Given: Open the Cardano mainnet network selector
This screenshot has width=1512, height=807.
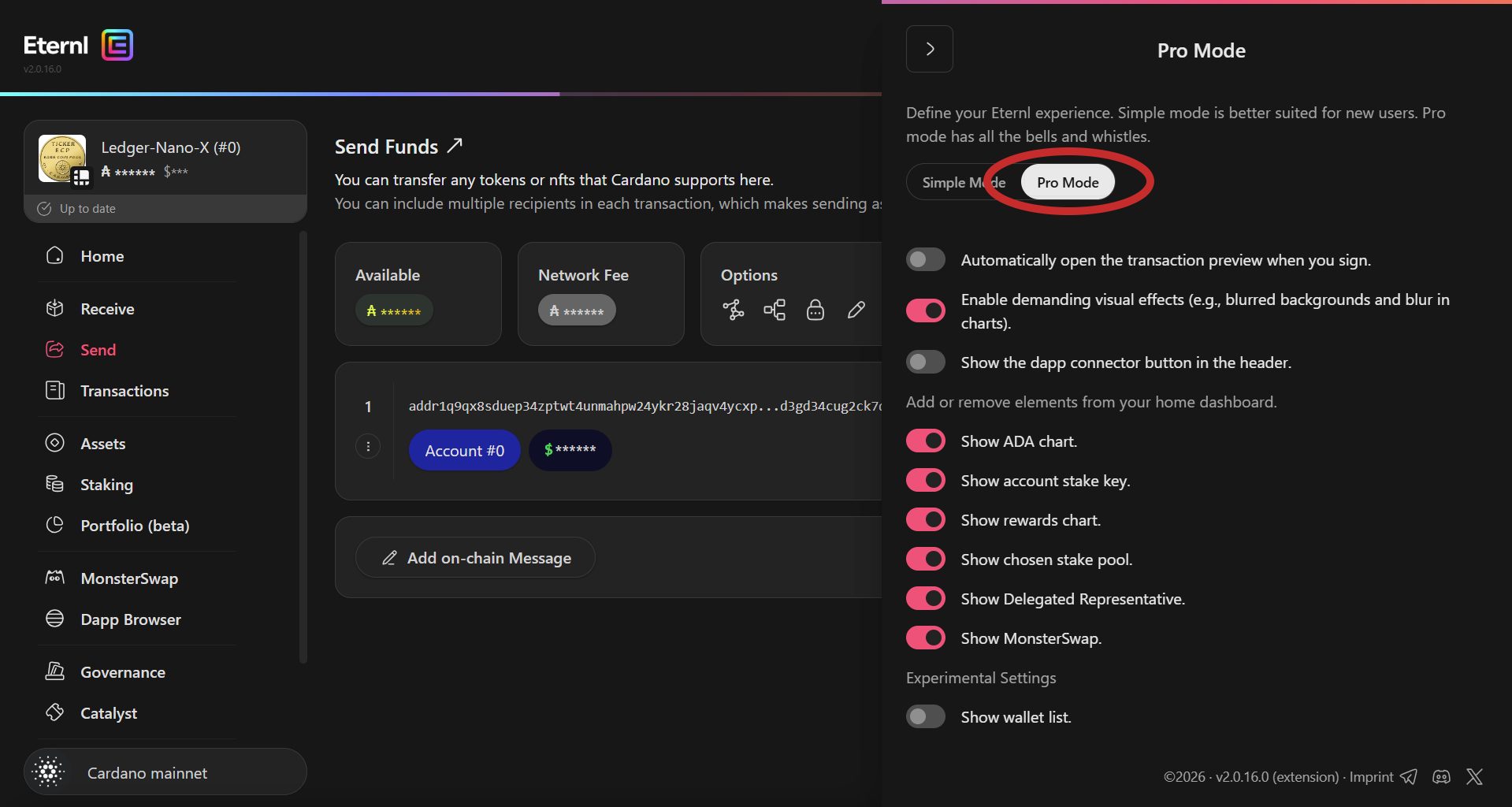Looking at the screenshot, I should click(x=165, y=772).
